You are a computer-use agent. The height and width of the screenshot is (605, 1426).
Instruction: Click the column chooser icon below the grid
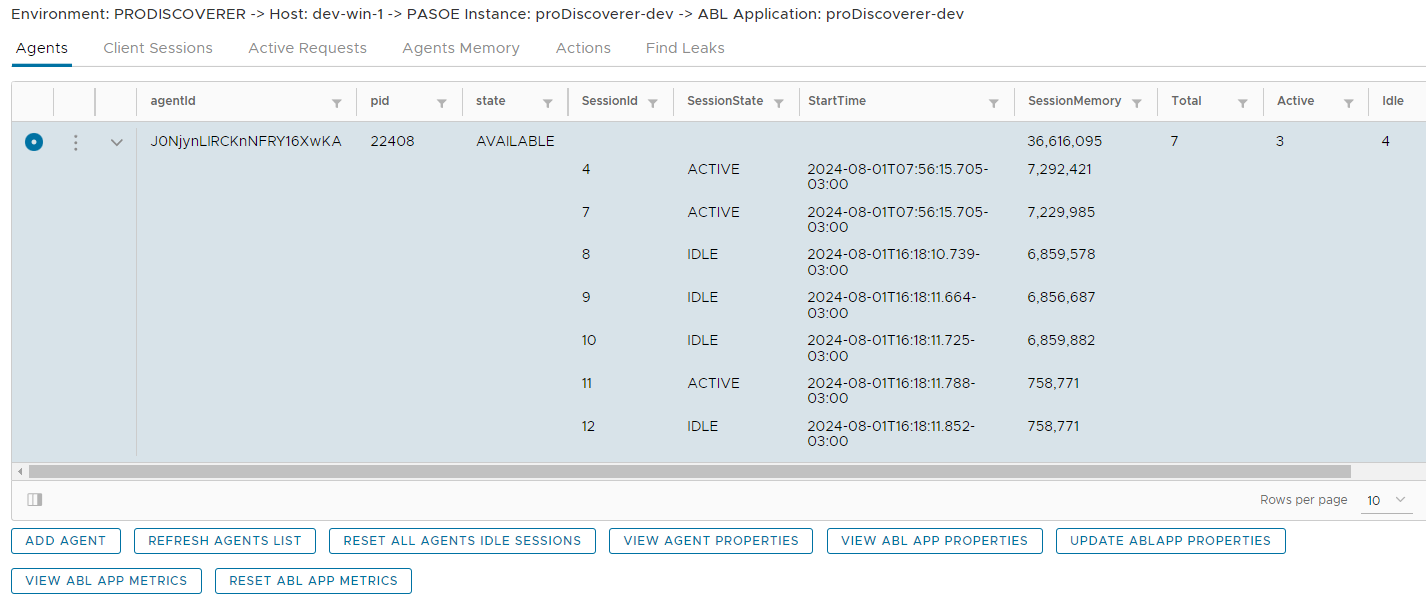pyautogui.click(x=33, y=499)
